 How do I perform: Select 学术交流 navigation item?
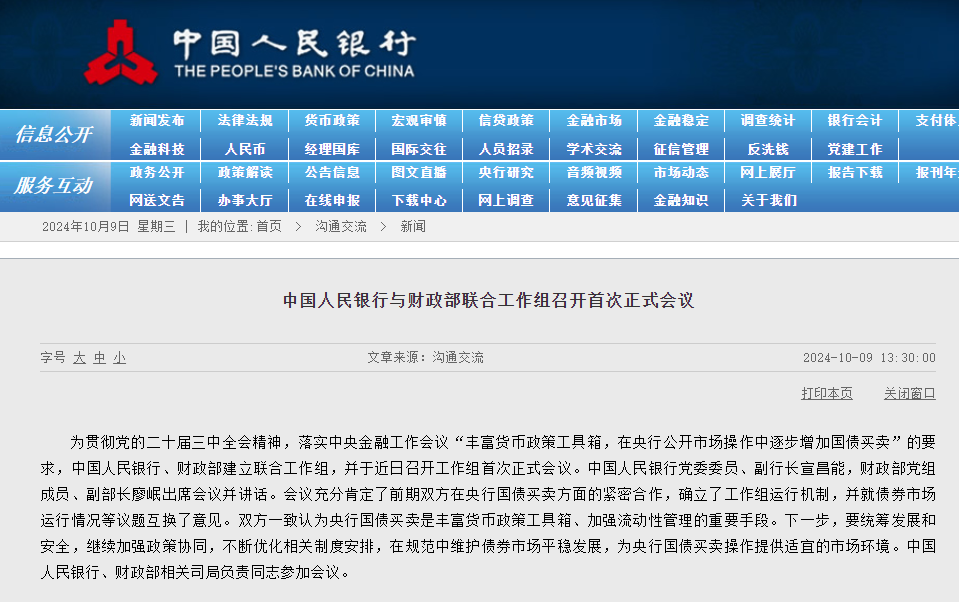point(594,149)
